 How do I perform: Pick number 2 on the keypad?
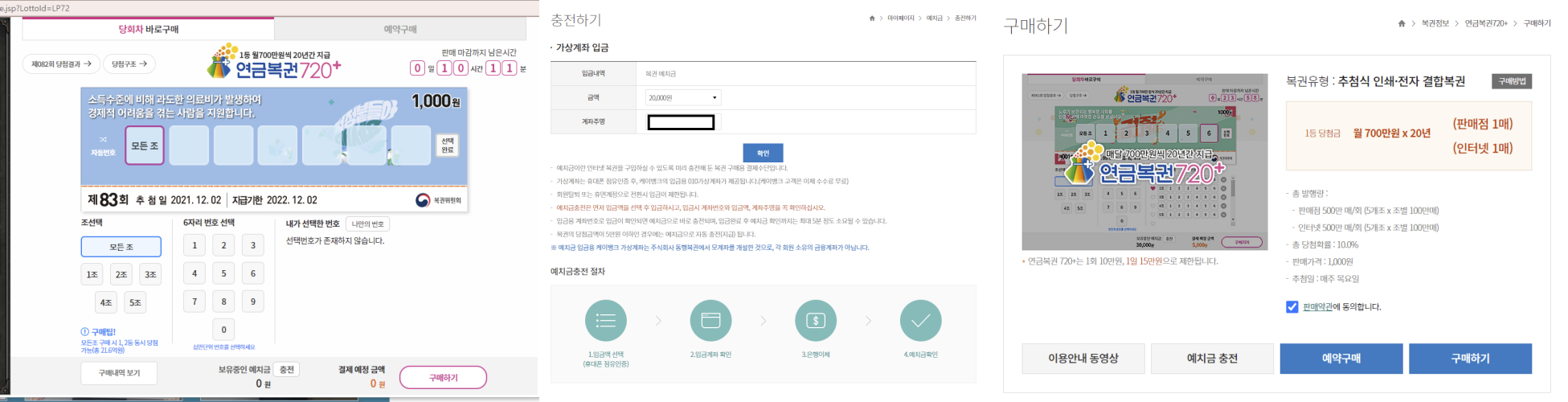(223, 245)
